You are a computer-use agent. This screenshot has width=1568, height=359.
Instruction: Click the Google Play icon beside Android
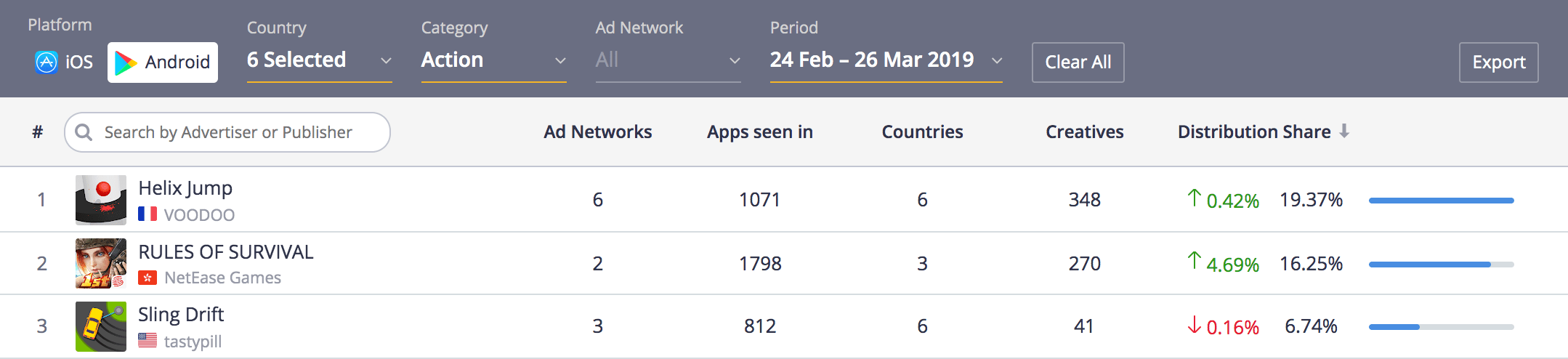[126, 63]
